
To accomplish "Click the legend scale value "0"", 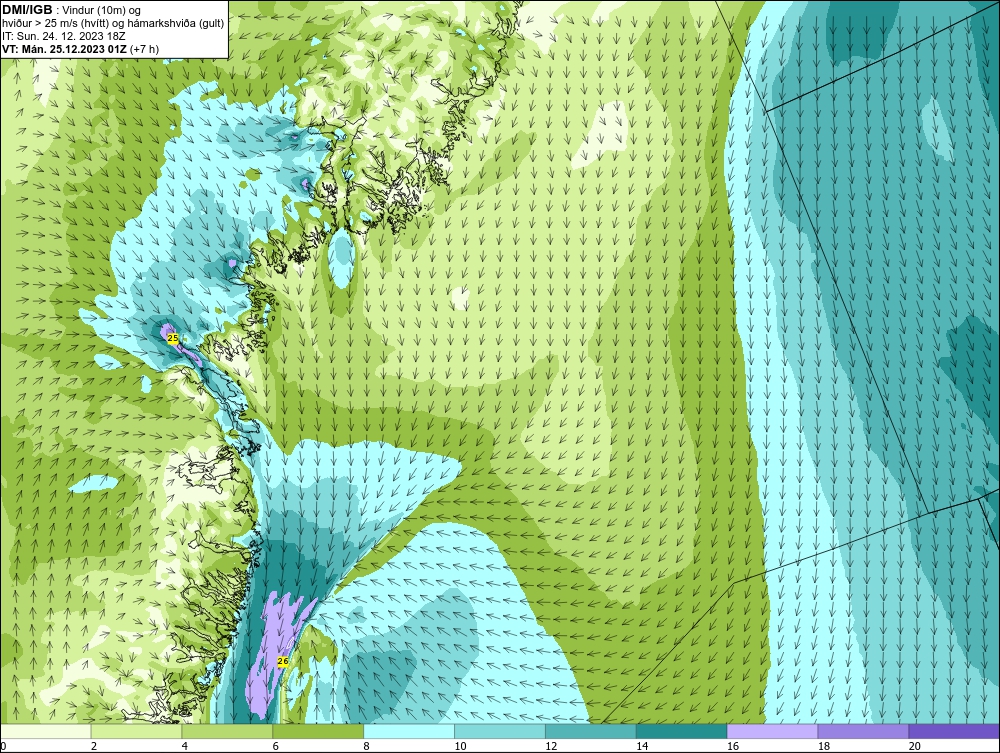I will tap(3, 746).
